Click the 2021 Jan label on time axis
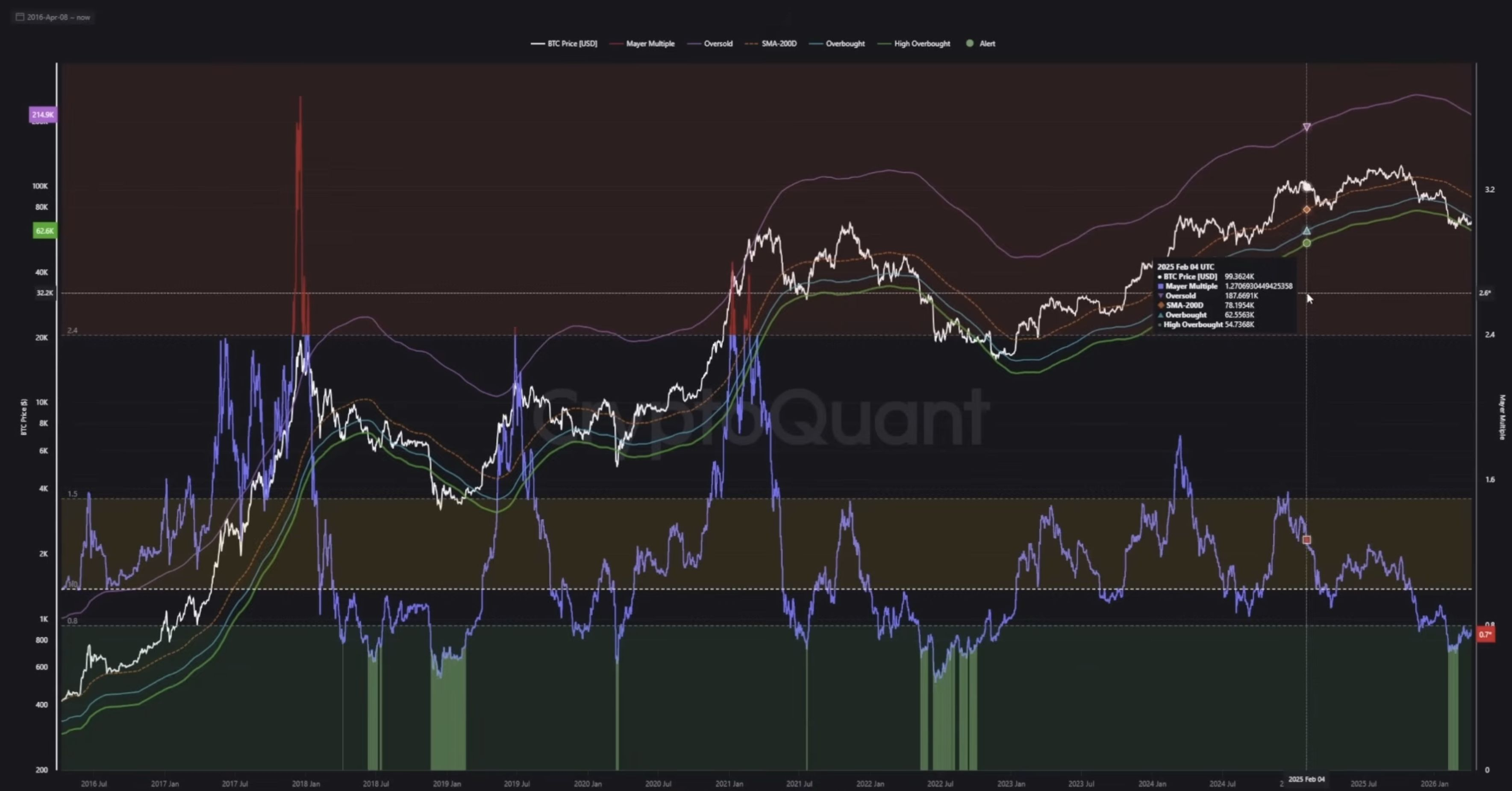 tap(729, 783)
